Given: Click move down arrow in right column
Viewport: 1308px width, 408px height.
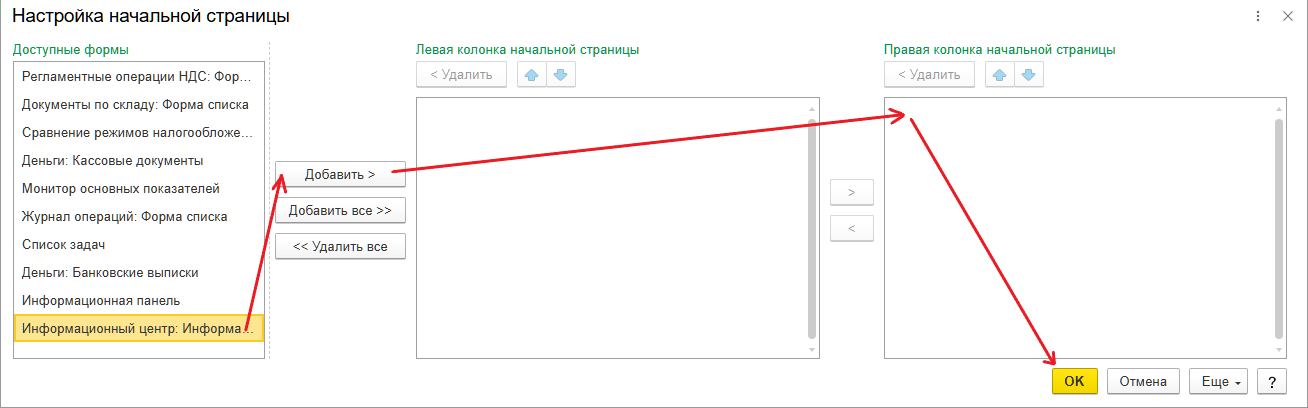Looking at the screenshot, I should [x=1029, y=75].
